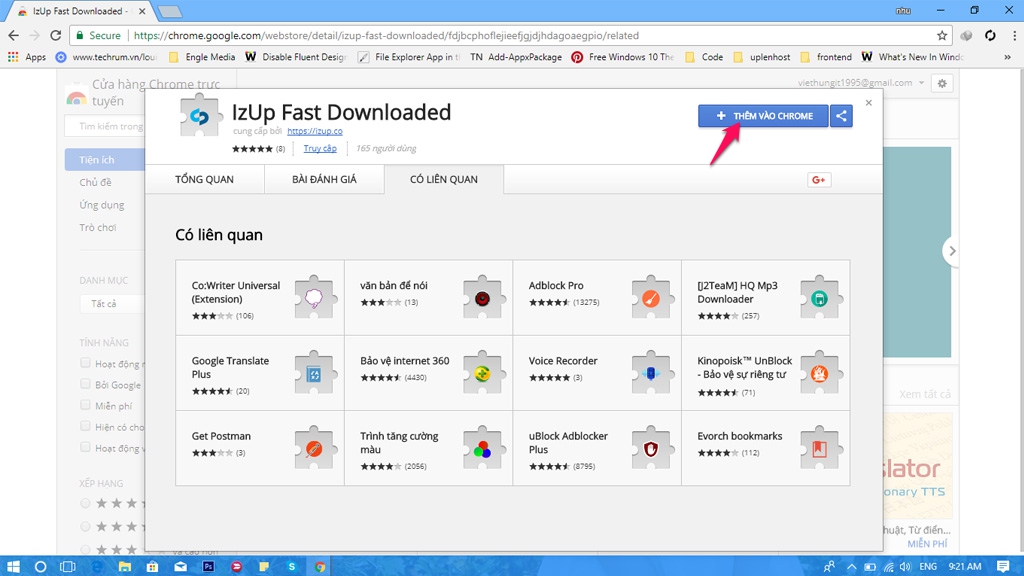Open the Add-AppxPackage bookmark
Screen dimensions: 1024x576
coord(516,57)
